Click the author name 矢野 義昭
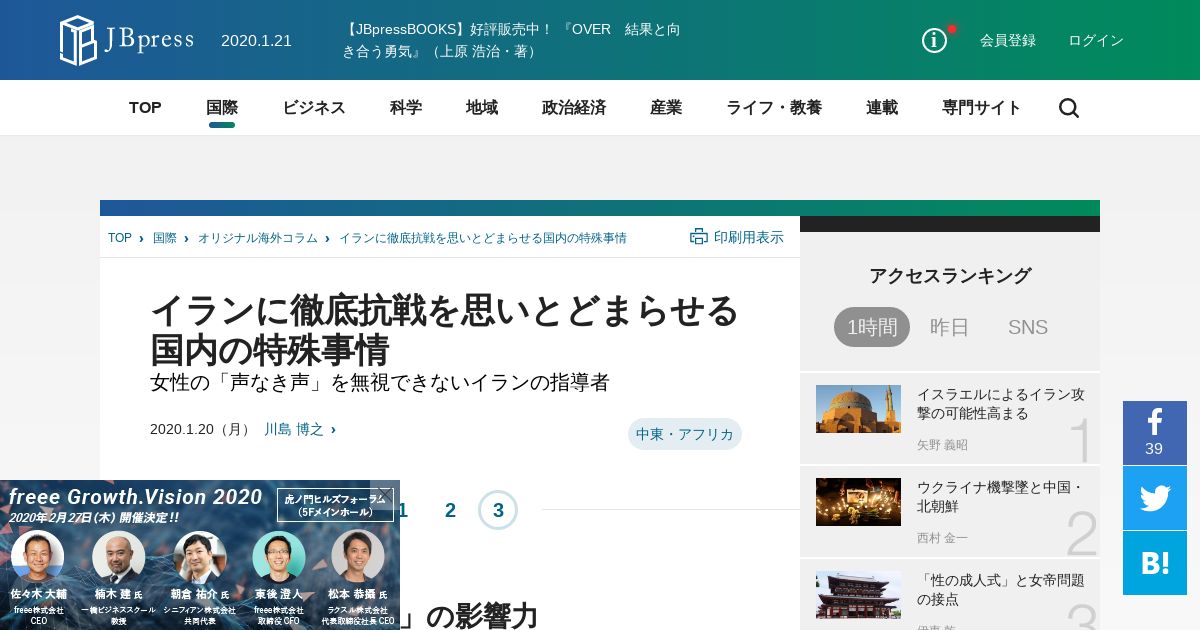Image resolution: width=1200 pixels, height=630 pixels. point(942,445)
